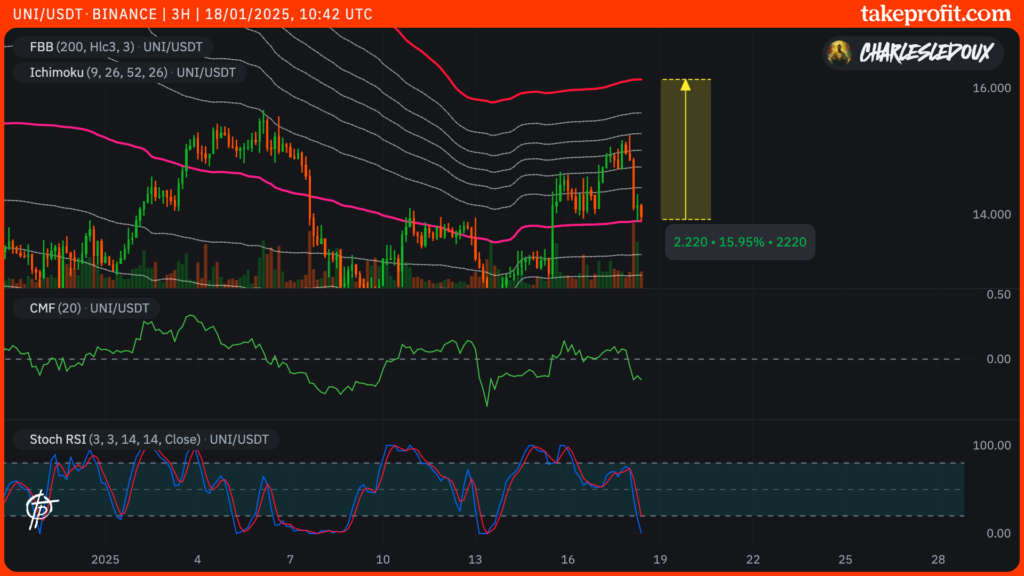Open the takeprofit.com link
The height and width of the screenshot is (576, 1024).
tap(935, 14)
